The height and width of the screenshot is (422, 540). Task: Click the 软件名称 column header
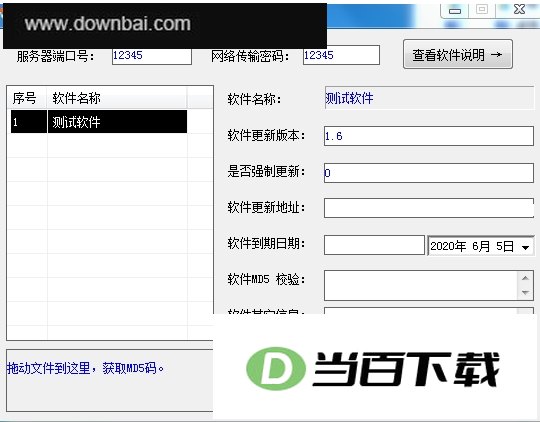pyautogui.click(x=117, y=98)
